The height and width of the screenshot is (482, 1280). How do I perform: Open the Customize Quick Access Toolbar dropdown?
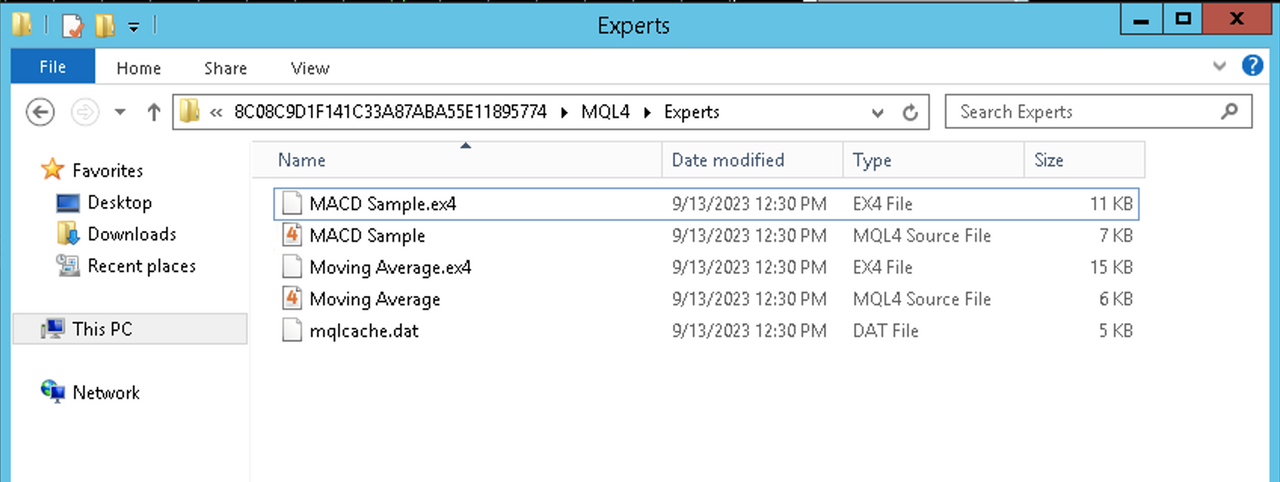(x=133, y=26)
